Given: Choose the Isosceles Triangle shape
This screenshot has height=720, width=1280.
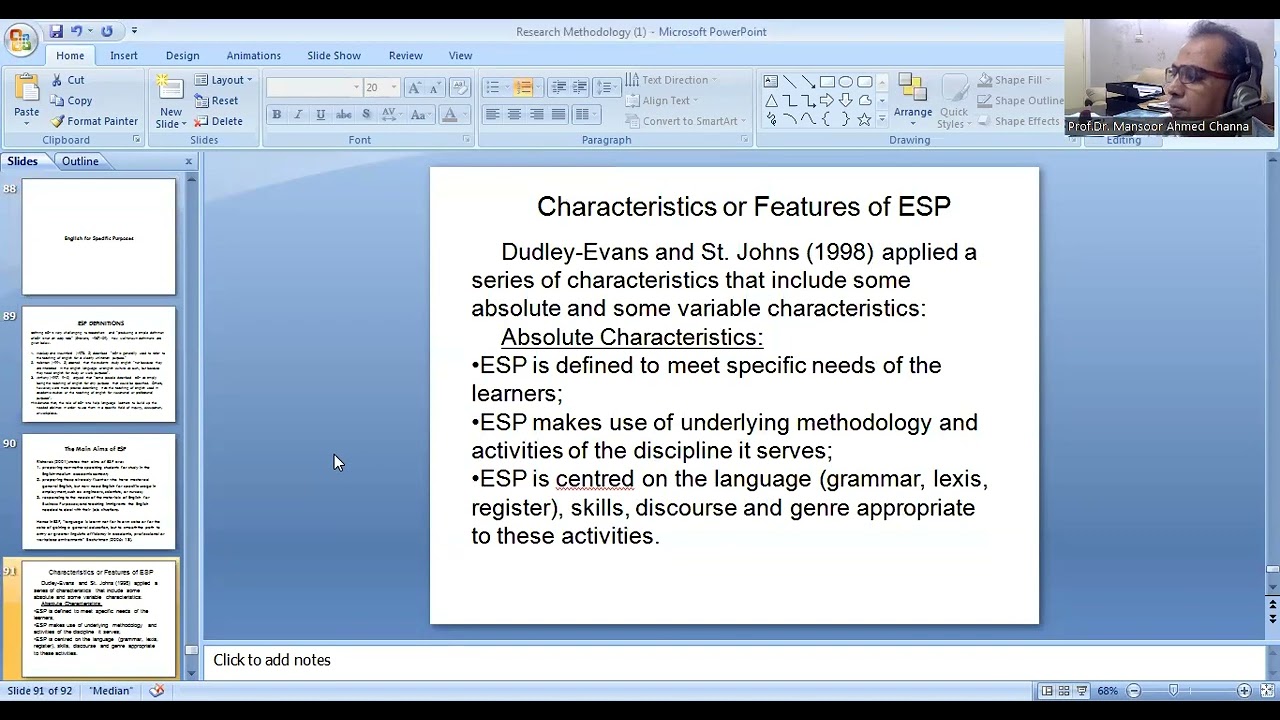Looking at the screenshot, I should pos(770,100).
